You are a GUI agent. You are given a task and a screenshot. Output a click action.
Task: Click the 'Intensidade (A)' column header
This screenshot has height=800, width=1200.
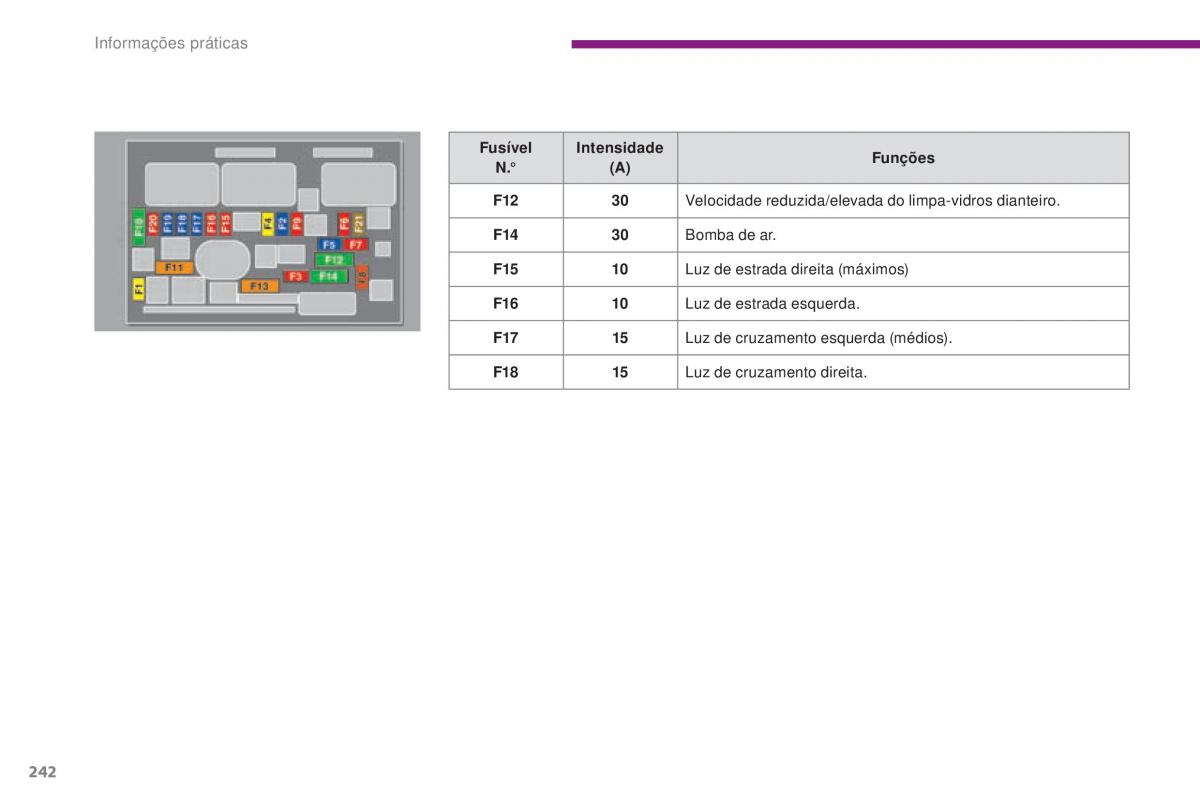620,158
